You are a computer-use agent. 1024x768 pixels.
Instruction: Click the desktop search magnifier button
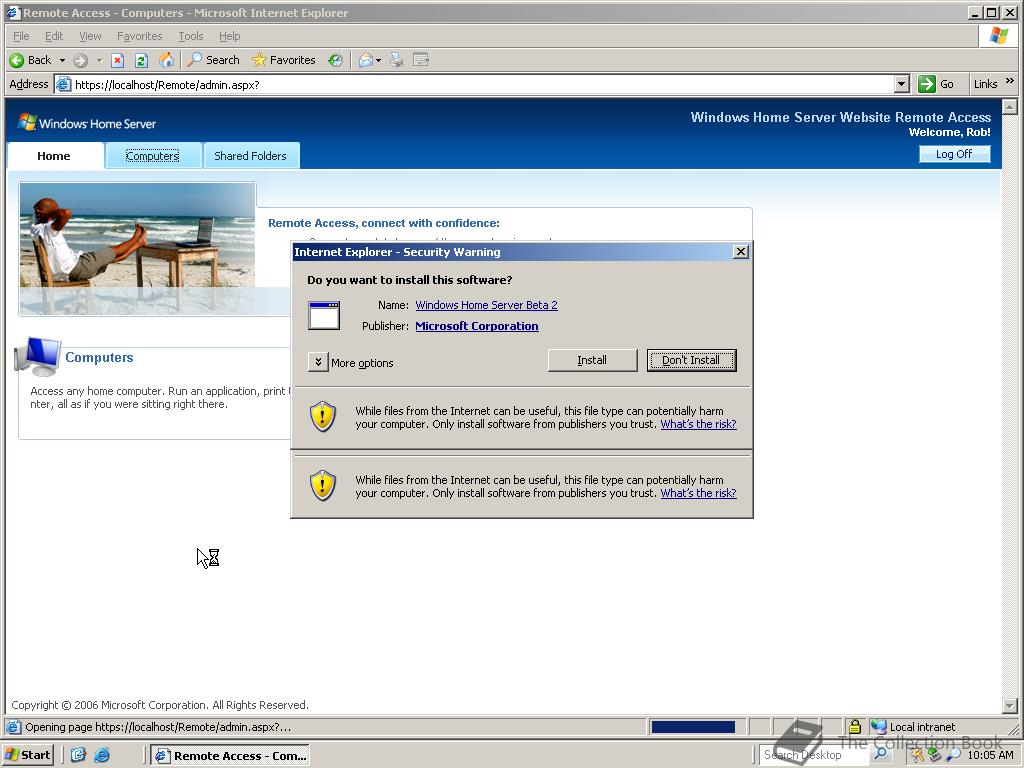[880, 754]
